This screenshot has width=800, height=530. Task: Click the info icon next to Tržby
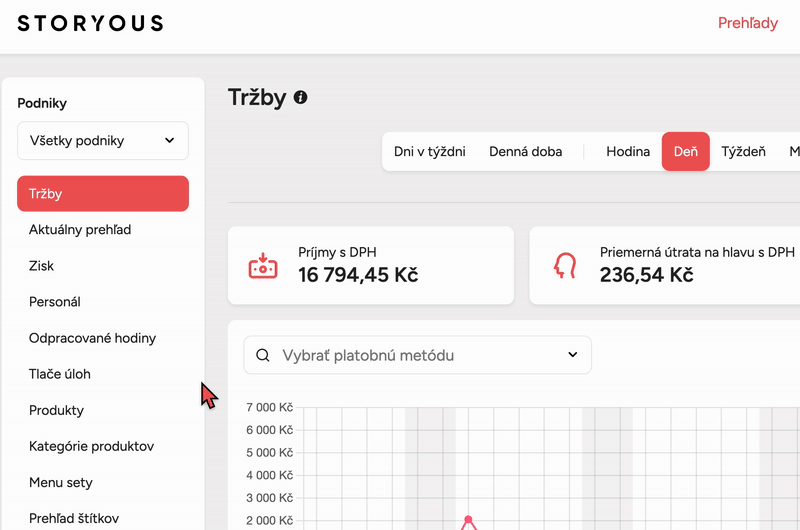[300, 98]
